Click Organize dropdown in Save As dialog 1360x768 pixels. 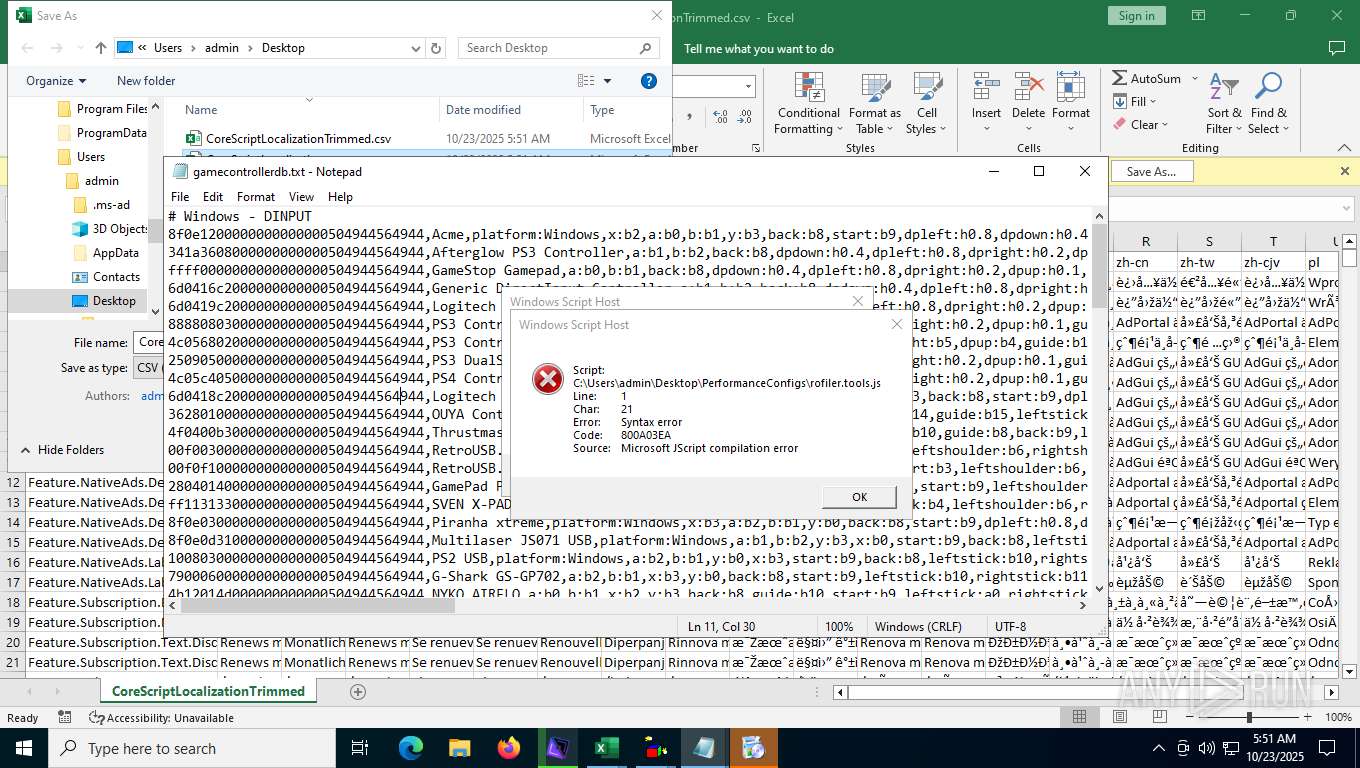[x=56, y=81]
